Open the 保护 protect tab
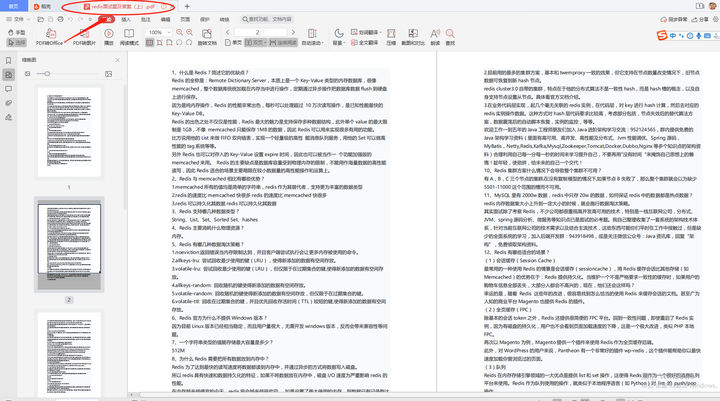This screenshot has width=720, height=401. coord(205,19)
